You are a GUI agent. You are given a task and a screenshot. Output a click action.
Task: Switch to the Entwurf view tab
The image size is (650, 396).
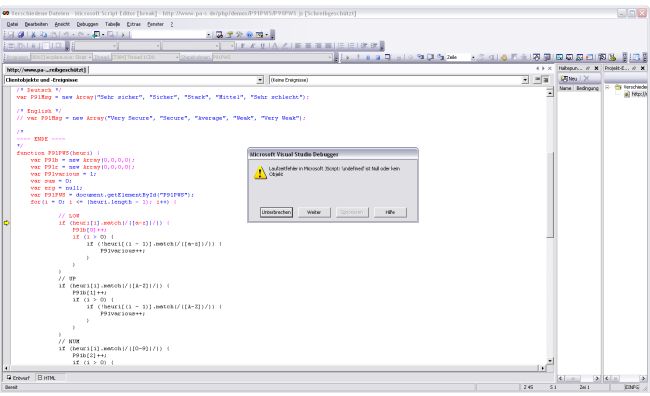coord(18,378)
